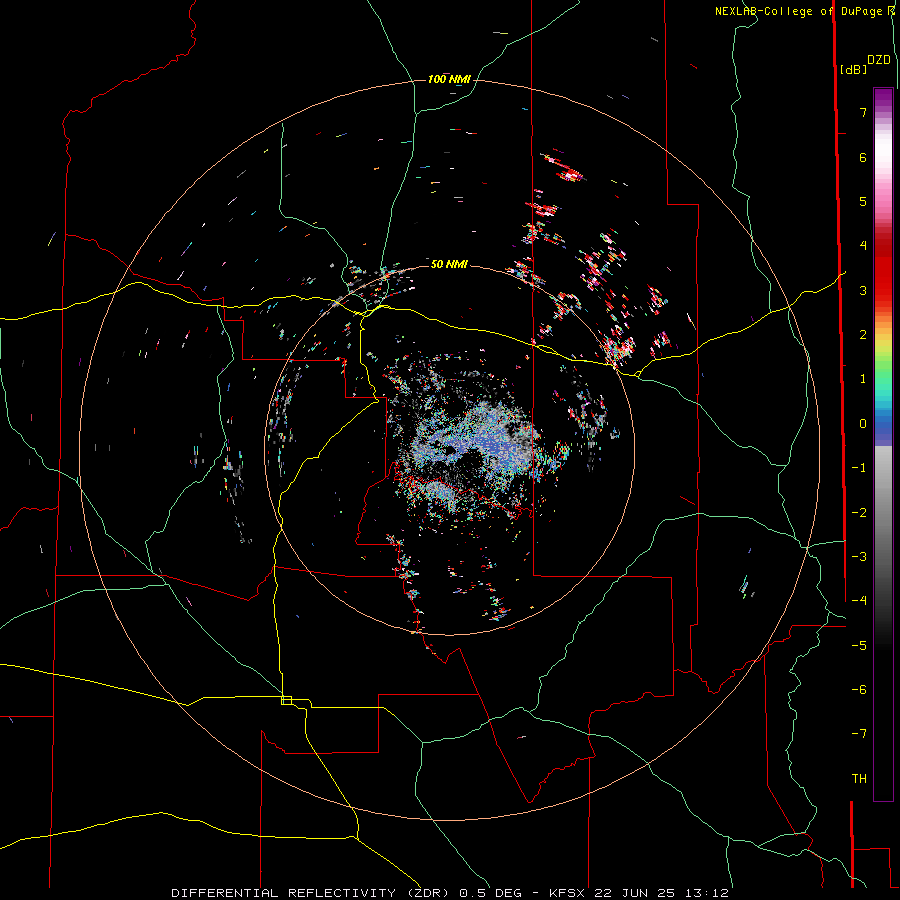The image size is (900, 900).
Task: Click the 2 value on color scale
Action: (x=863, y=335)
